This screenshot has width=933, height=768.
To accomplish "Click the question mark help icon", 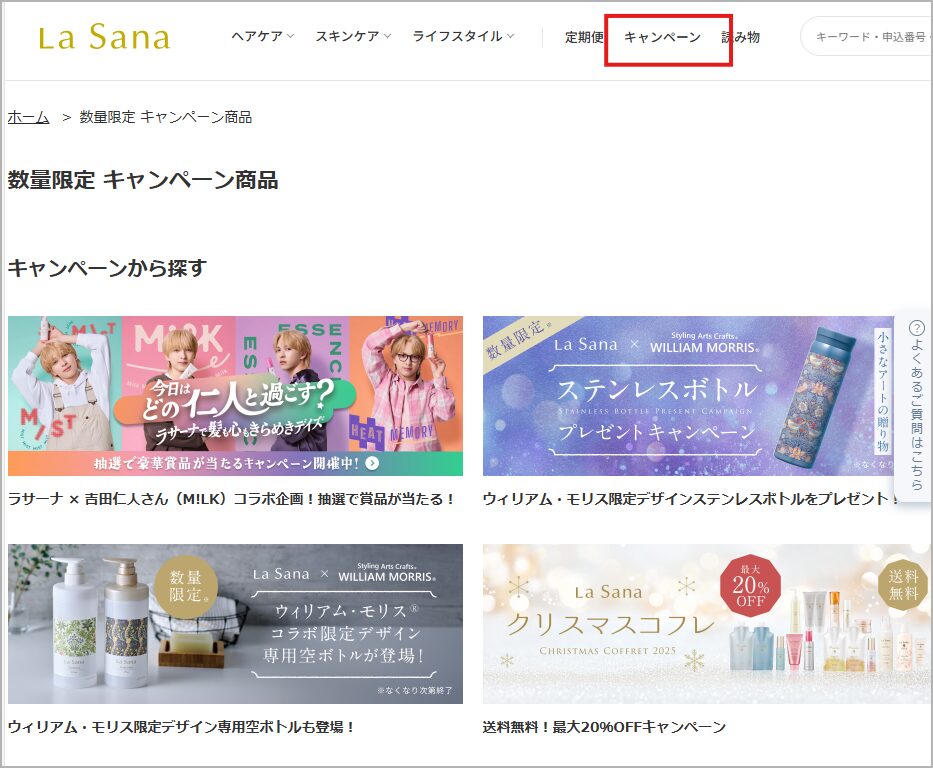I will [x=917, y=328].
